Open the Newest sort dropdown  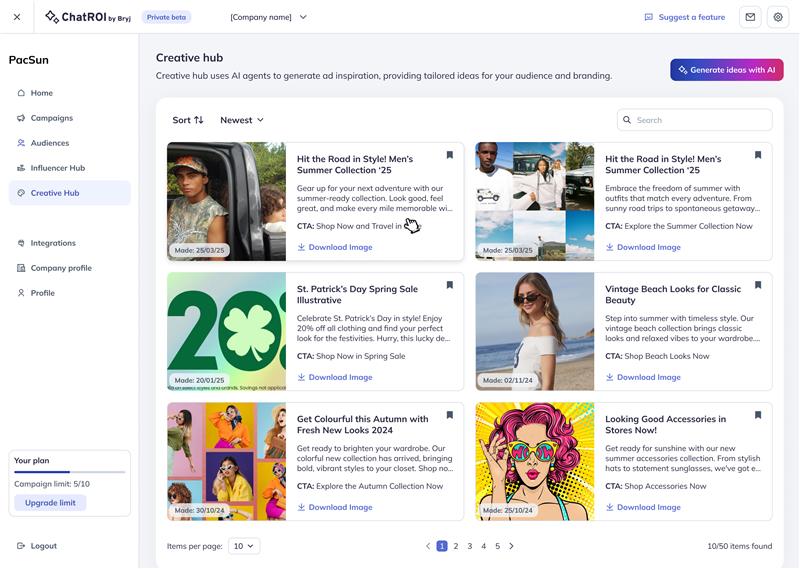click(x=242, y=120)
